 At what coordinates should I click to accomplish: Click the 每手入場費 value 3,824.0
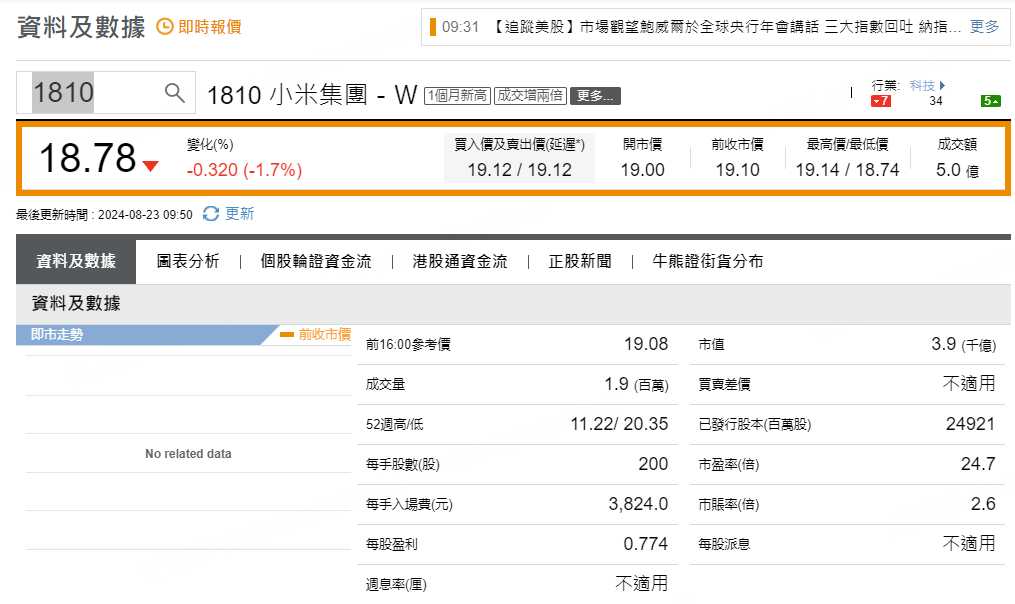638,504
